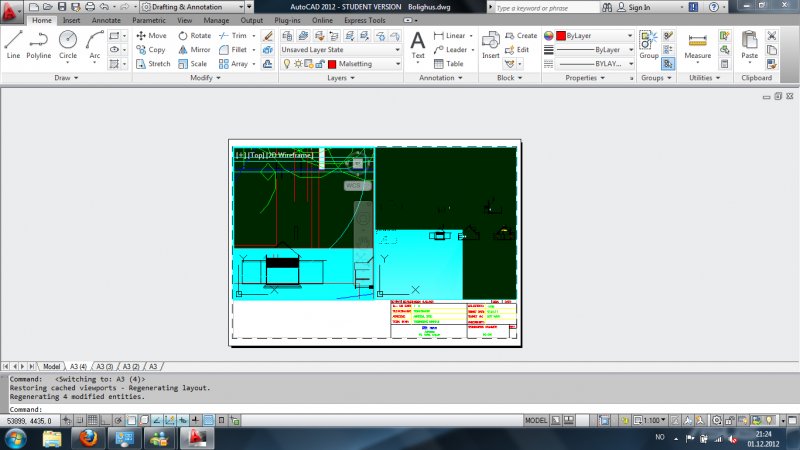Image resolution: width=800 pixels, height=450 pixels.
Task: Click the Measure utility icon
Action: click(x=698, y=44)
